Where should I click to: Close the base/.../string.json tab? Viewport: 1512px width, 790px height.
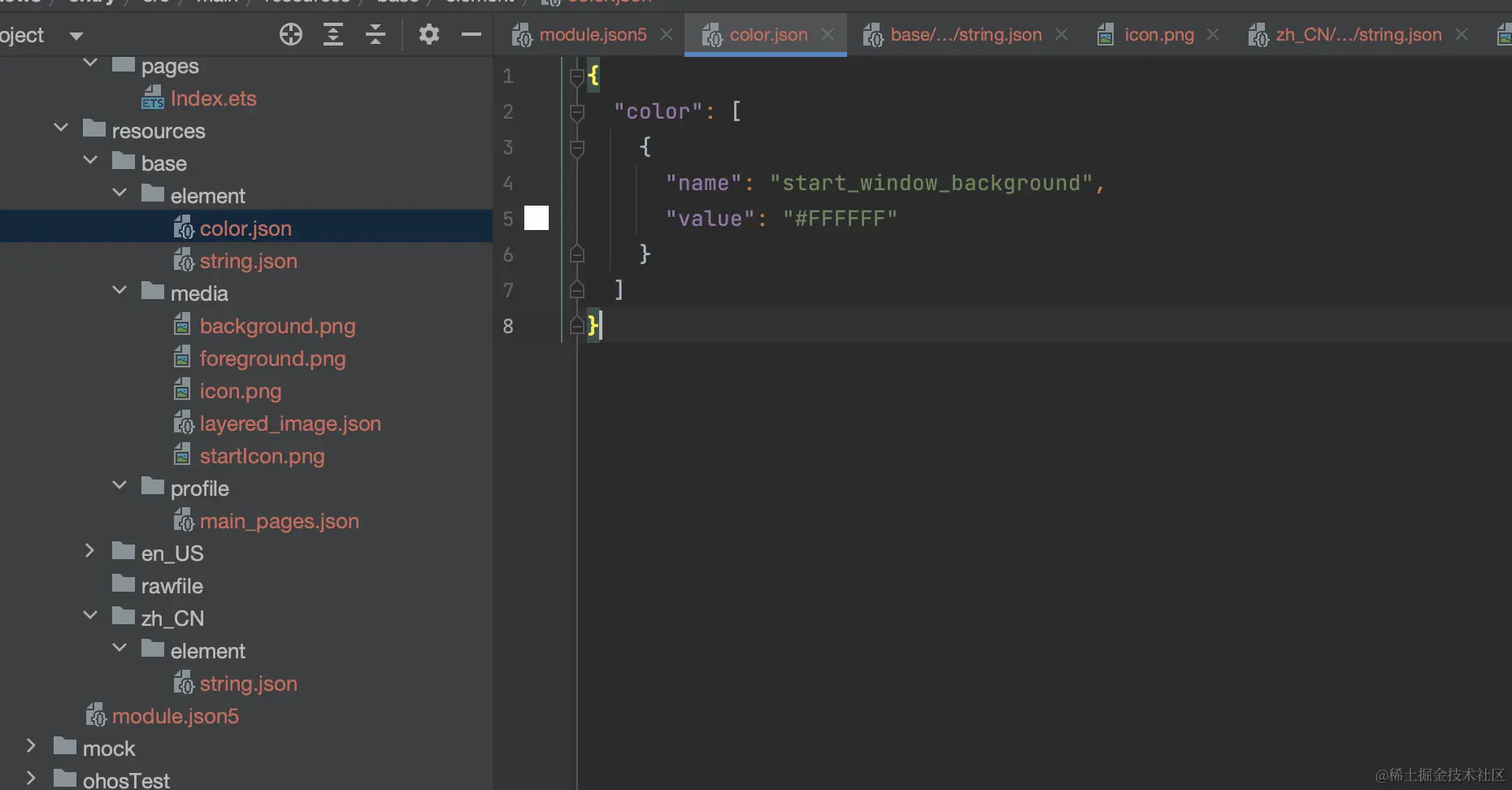1062,34
